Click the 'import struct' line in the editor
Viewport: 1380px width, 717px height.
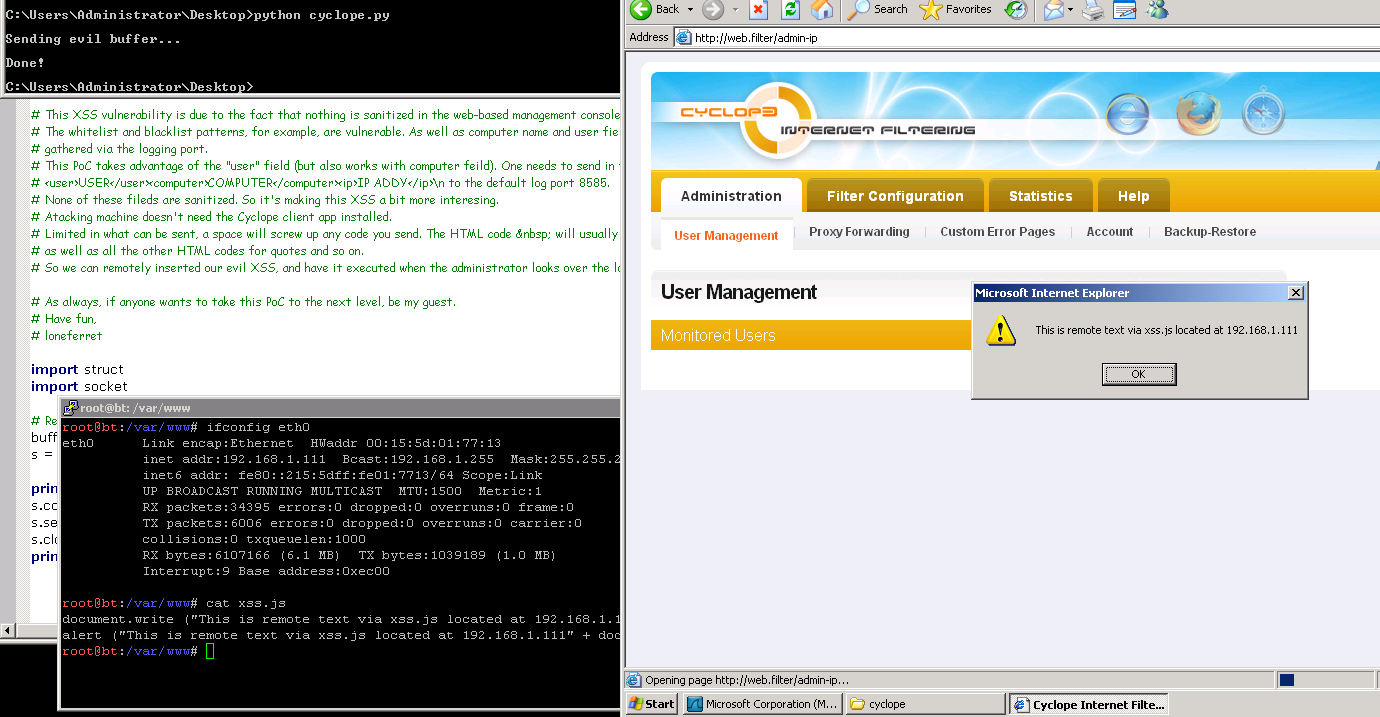pos(77,369)
